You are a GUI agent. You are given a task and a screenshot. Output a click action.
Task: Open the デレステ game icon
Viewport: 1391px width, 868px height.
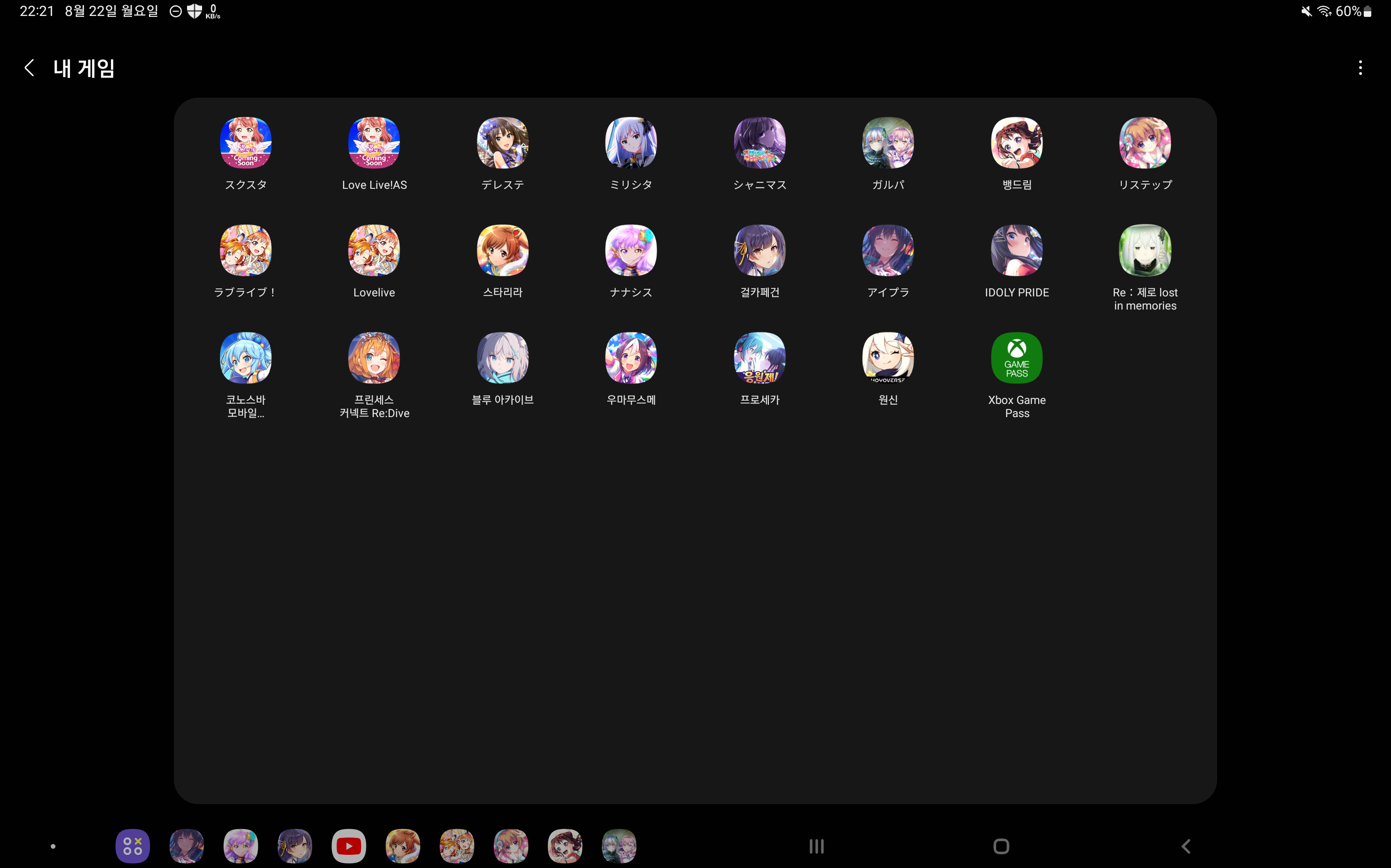[502, 143]
